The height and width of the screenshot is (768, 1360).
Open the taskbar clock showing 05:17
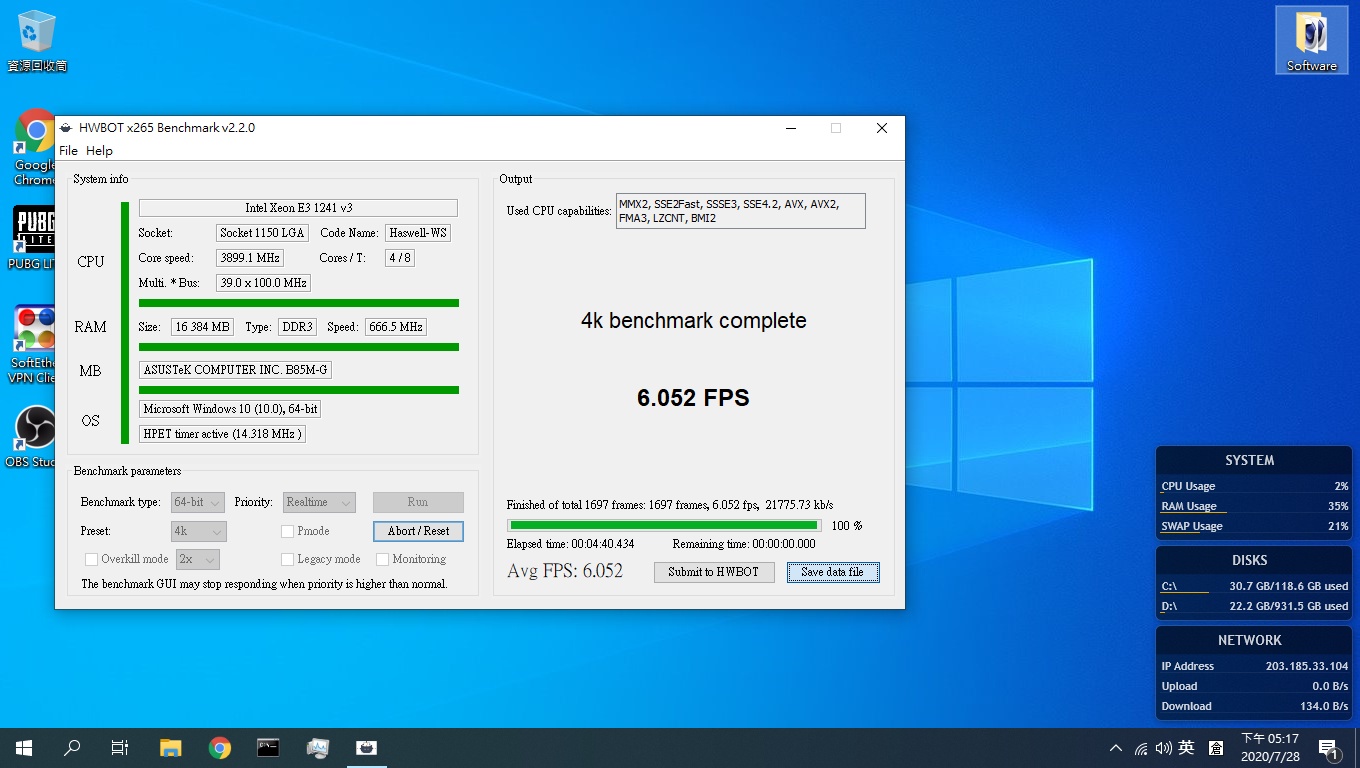[1269, 748]
